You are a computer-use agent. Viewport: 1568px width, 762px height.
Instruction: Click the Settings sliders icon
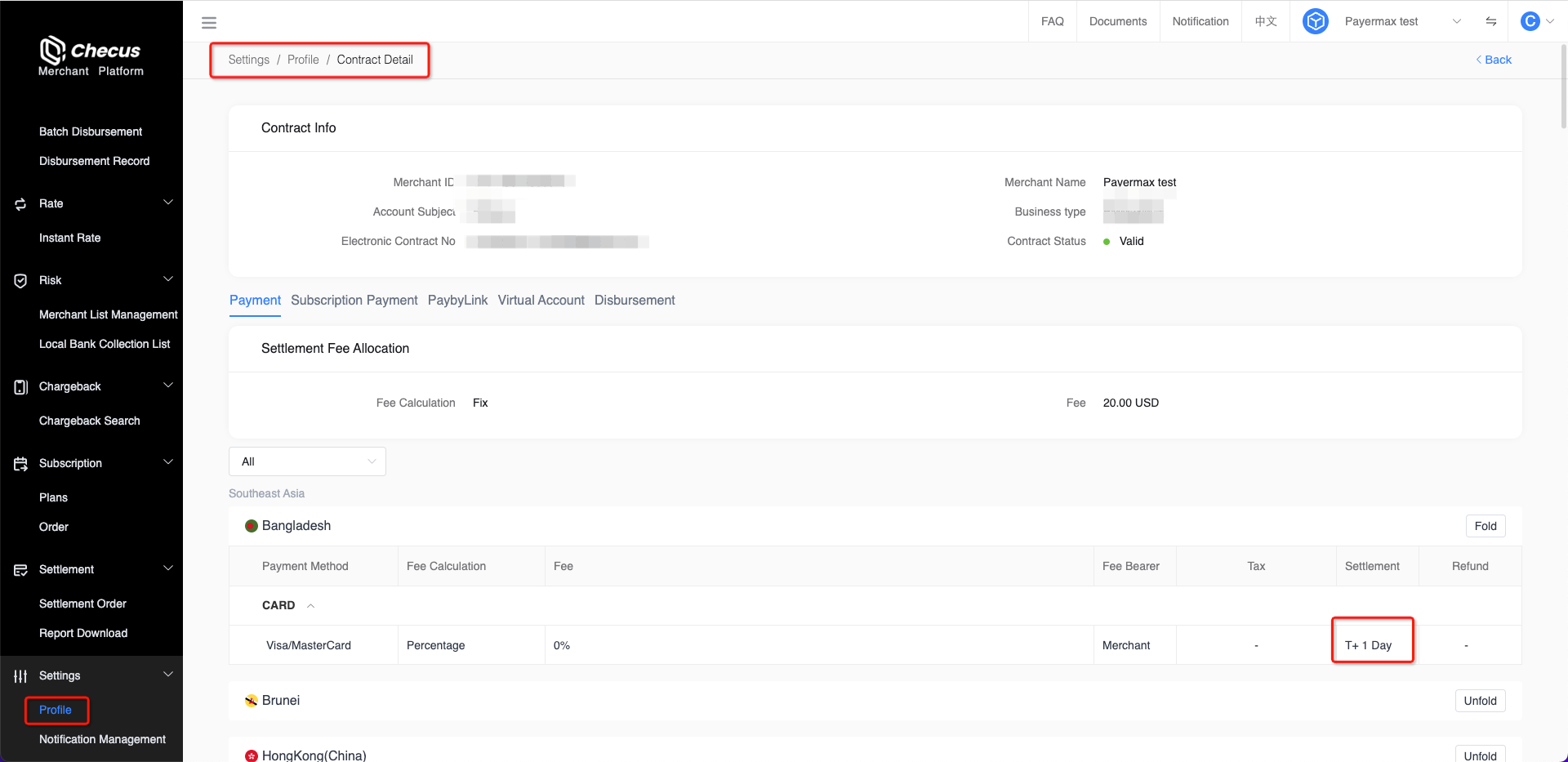click(x=20, y=676)
